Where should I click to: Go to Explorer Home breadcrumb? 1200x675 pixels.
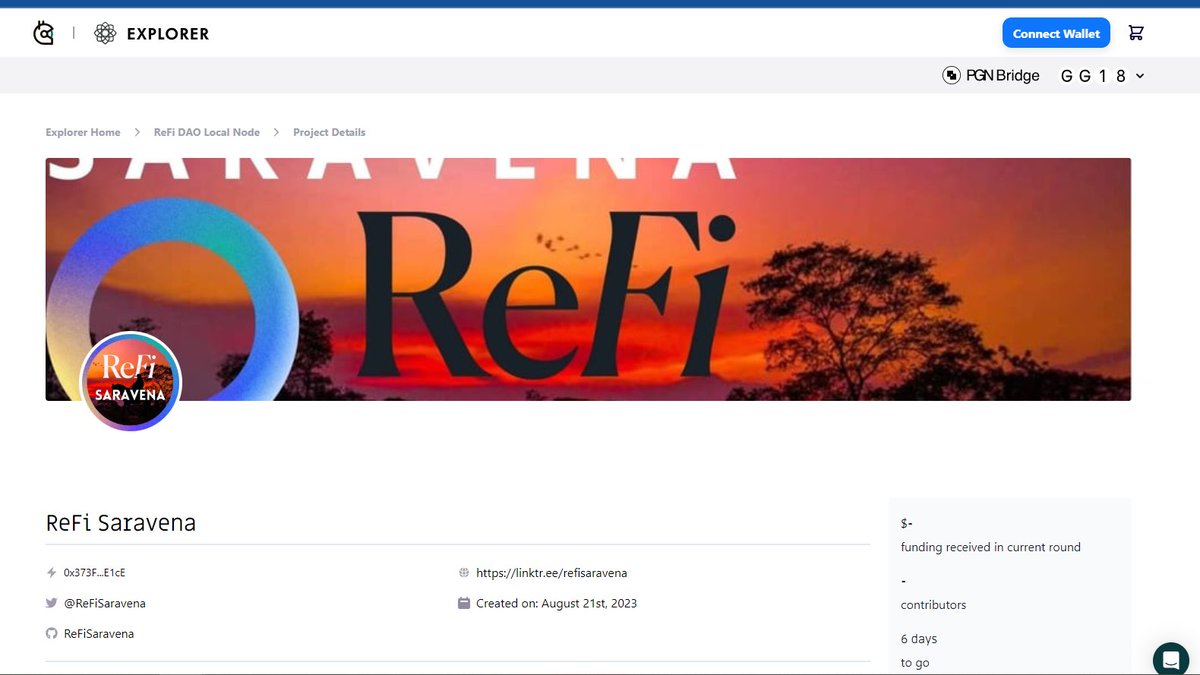click(x=83, y=132)
